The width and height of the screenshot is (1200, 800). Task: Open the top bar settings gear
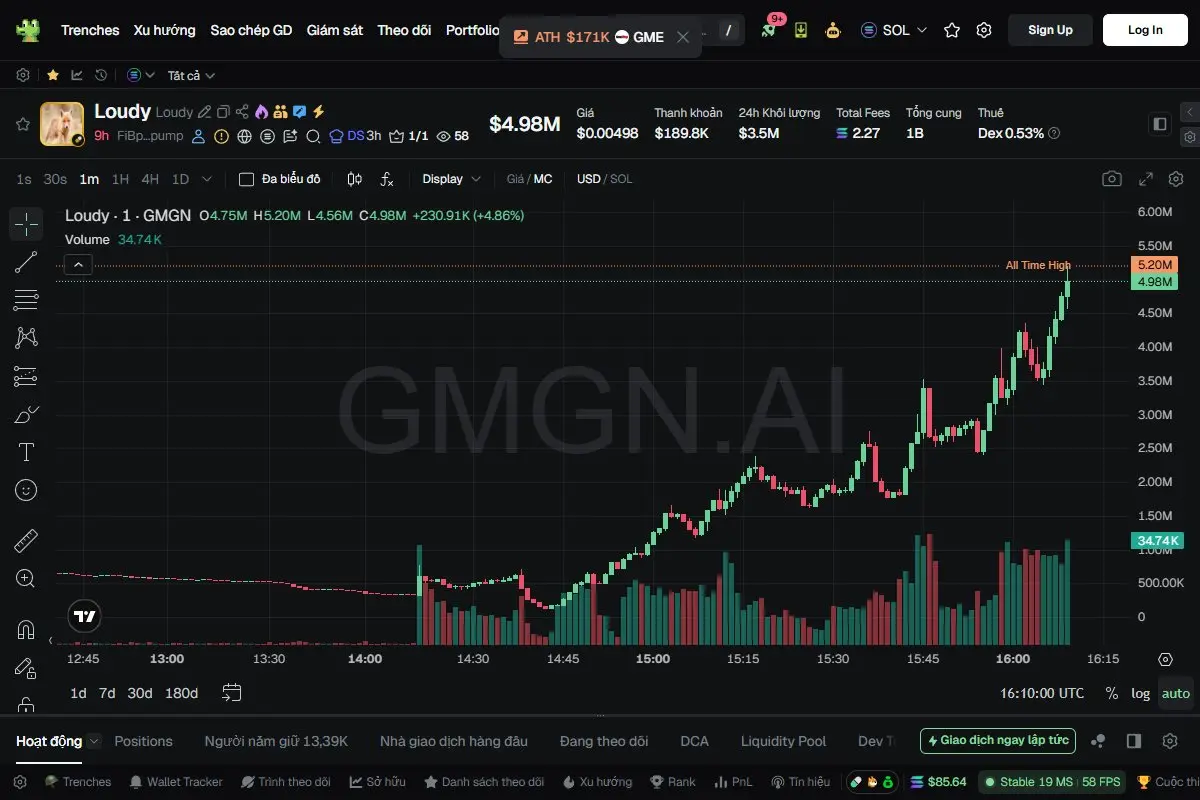pyautogui.click(x=984, y=30)
